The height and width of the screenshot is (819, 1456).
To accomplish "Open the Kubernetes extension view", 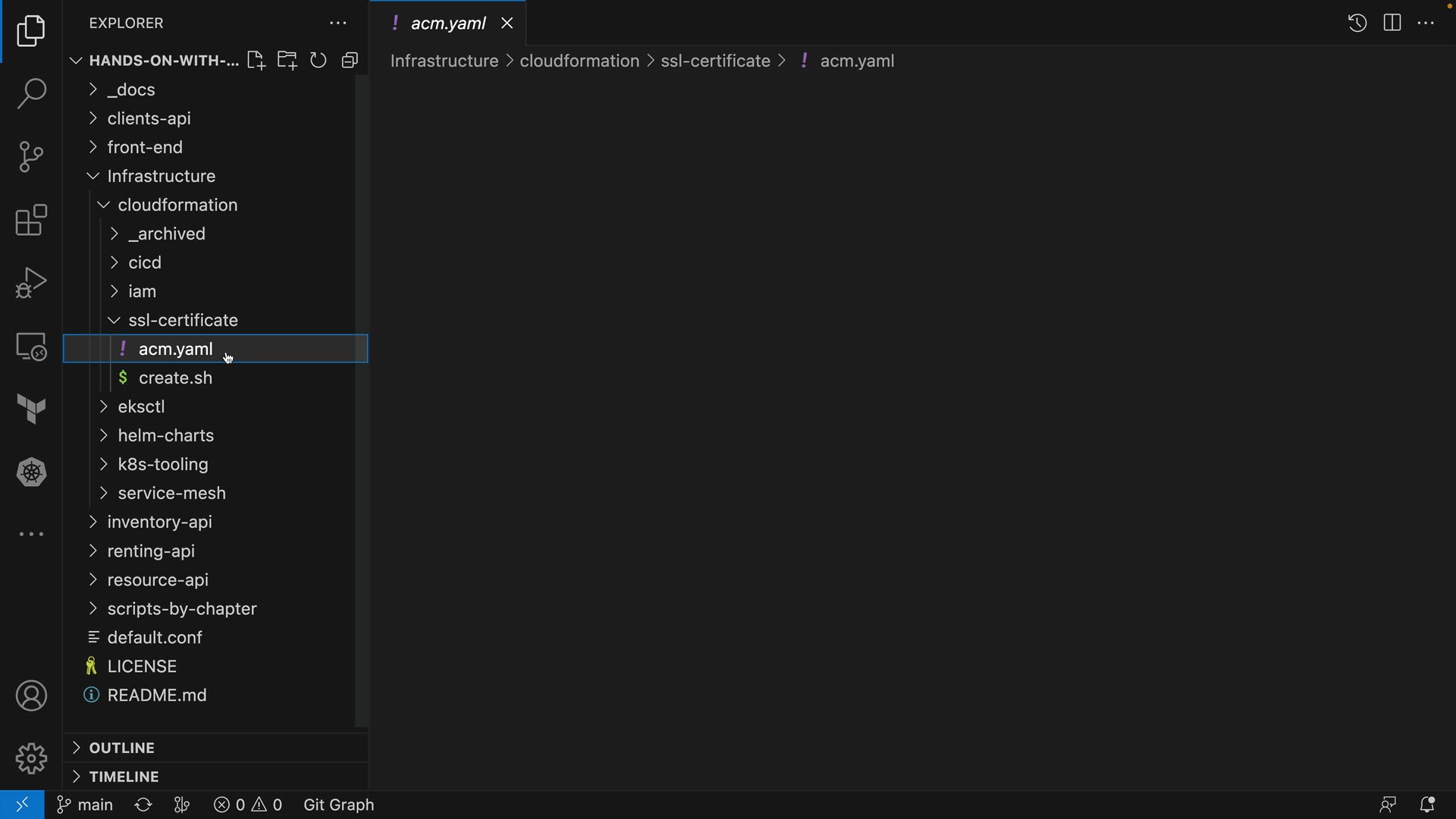I will pos(31,472).
